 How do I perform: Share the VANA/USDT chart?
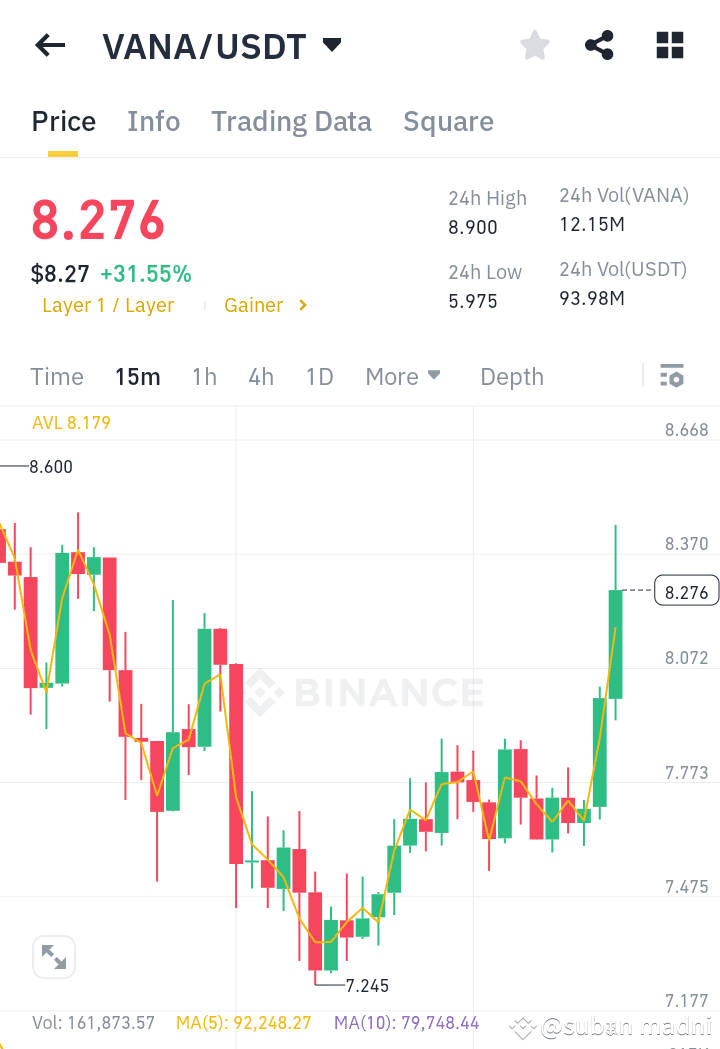coord(599,45)
